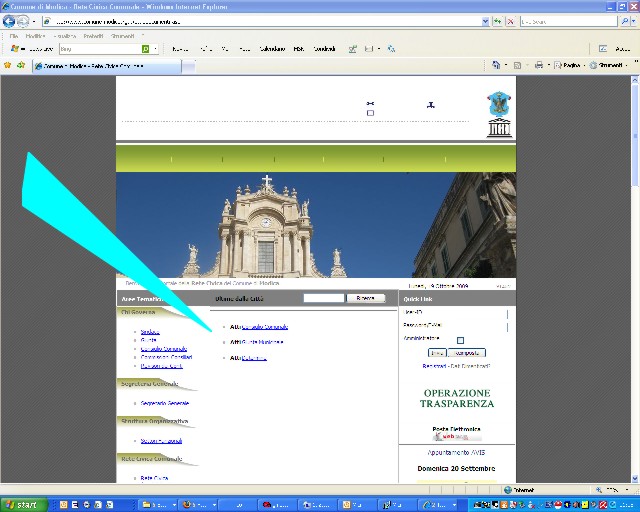Screen dimensions: 640x512
Task: Click the Windows Start button
Action: (x=23, y=505)
